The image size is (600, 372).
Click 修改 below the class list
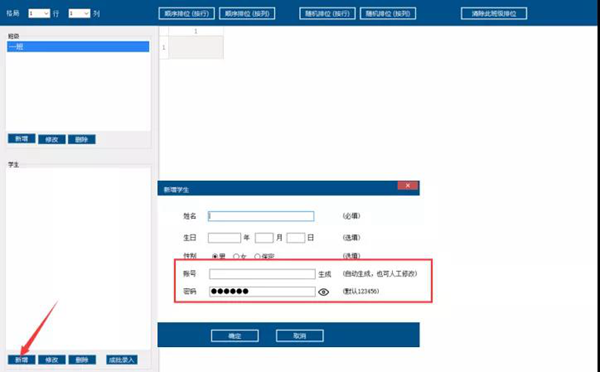(52, 139)
